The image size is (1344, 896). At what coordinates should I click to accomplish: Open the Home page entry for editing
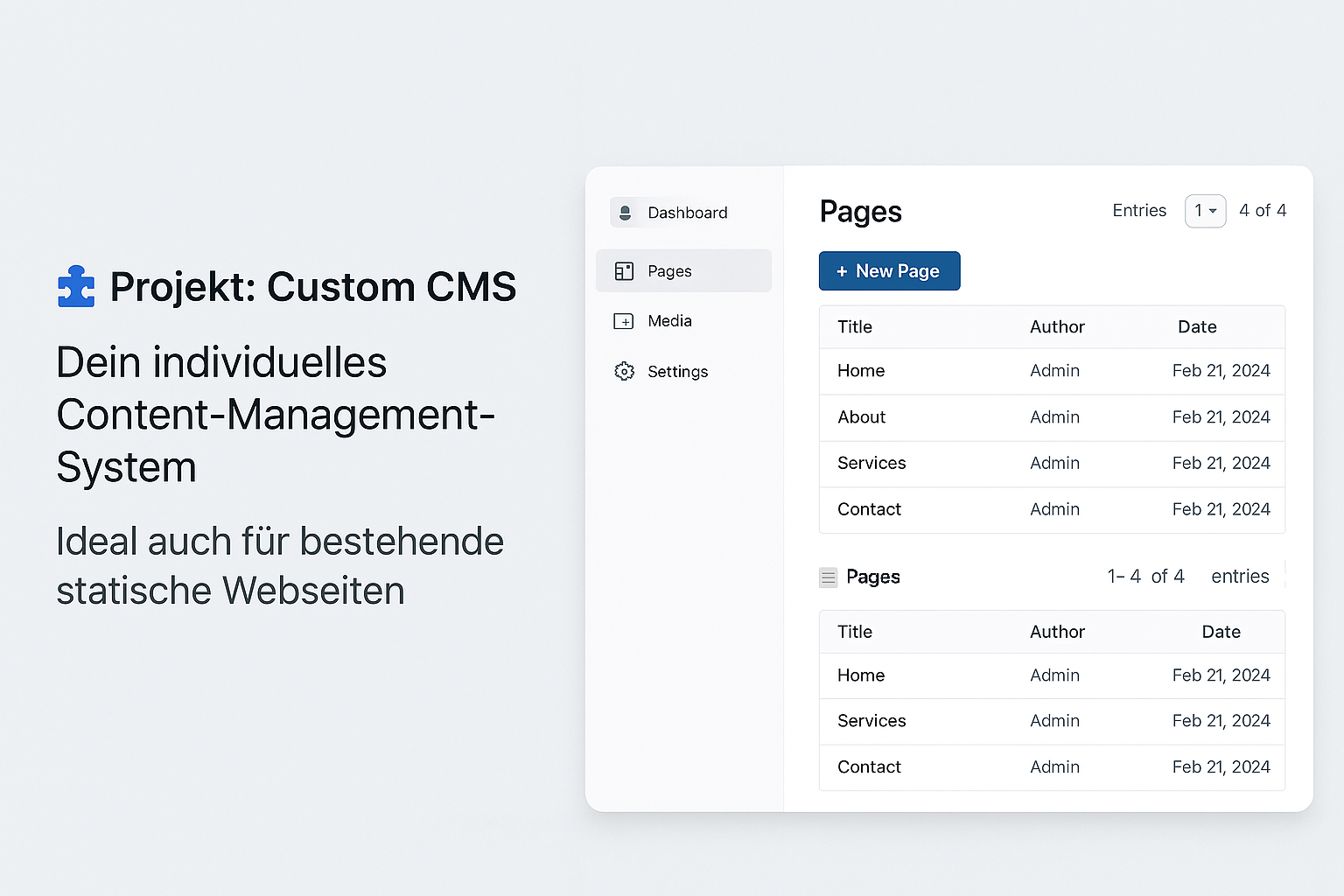pyautogui.click(x=860, y=371)
